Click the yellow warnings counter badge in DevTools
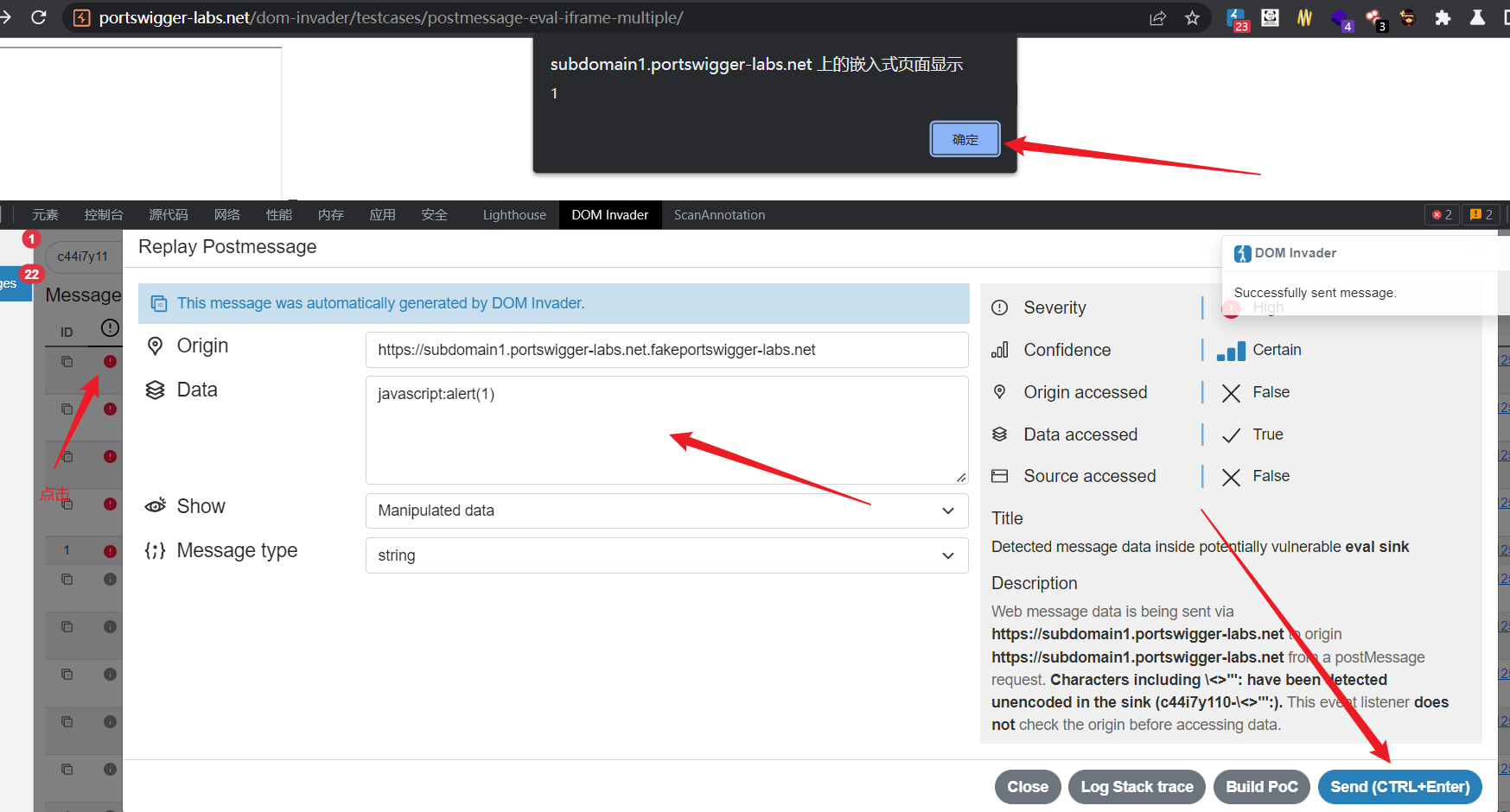The width and height of the screenshot is (1510, 812). pyautogui.click(x=1481, y=215)
